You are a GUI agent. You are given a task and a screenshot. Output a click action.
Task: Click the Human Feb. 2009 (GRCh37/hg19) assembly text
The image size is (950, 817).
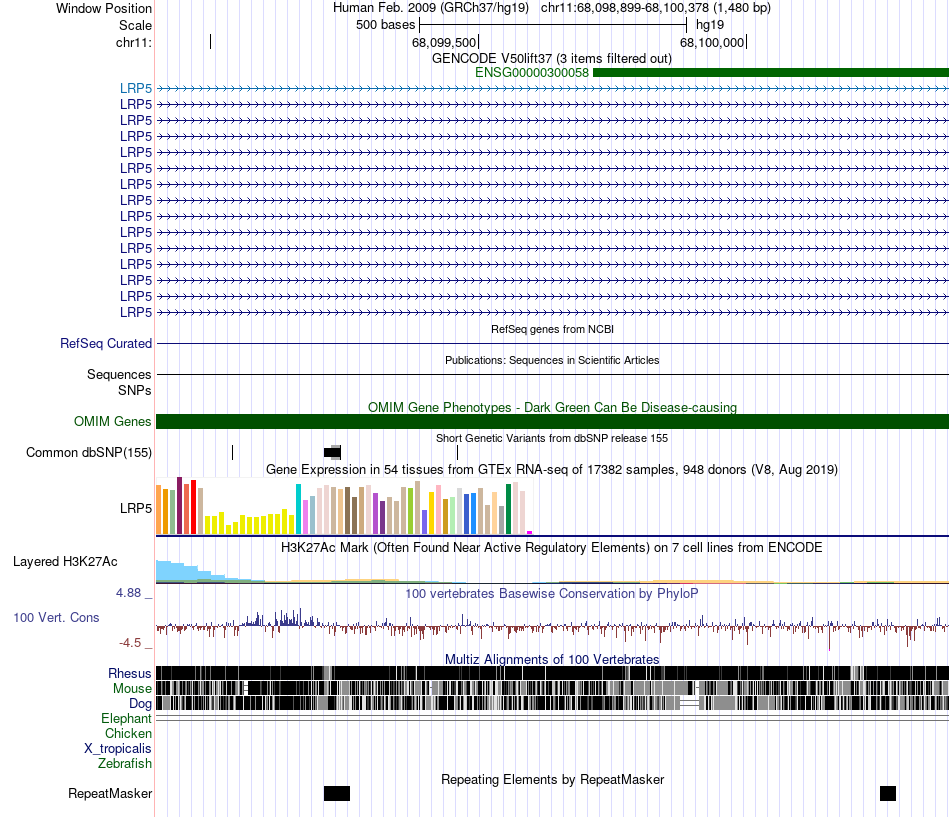point(431,8)
